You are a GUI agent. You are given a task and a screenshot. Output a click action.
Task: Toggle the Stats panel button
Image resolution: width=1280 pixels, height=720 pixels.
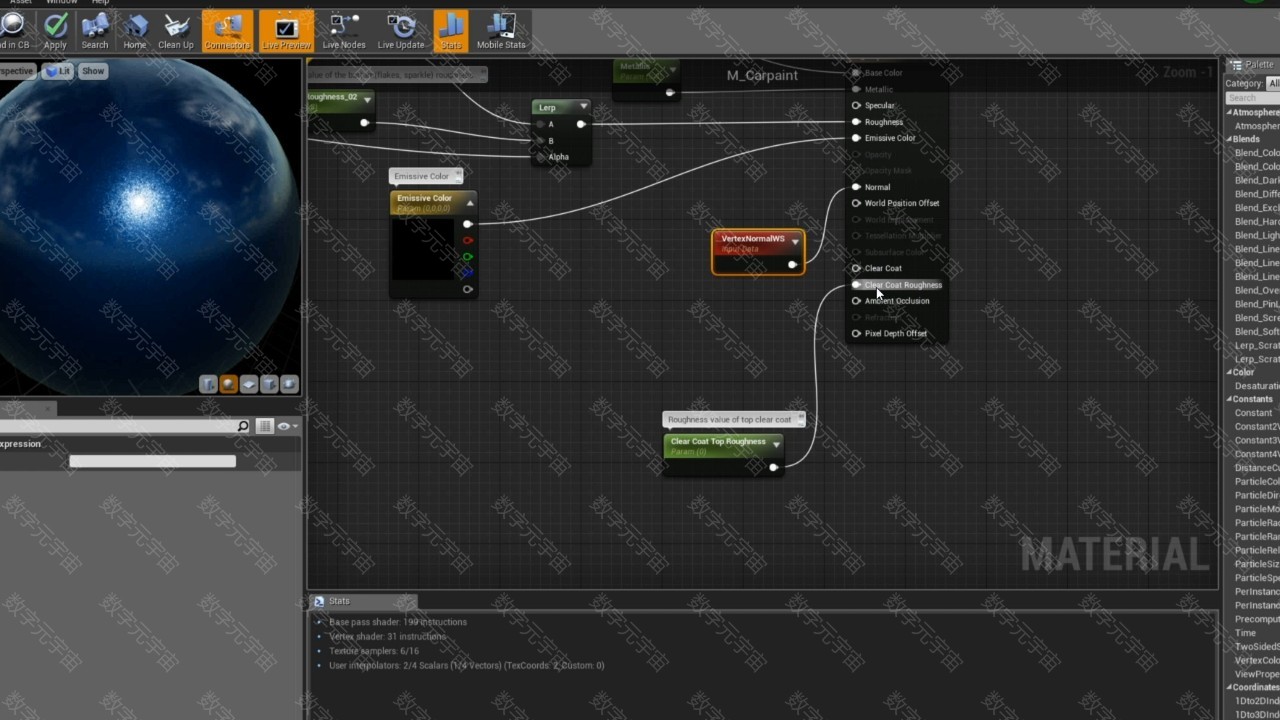(451, 30)
